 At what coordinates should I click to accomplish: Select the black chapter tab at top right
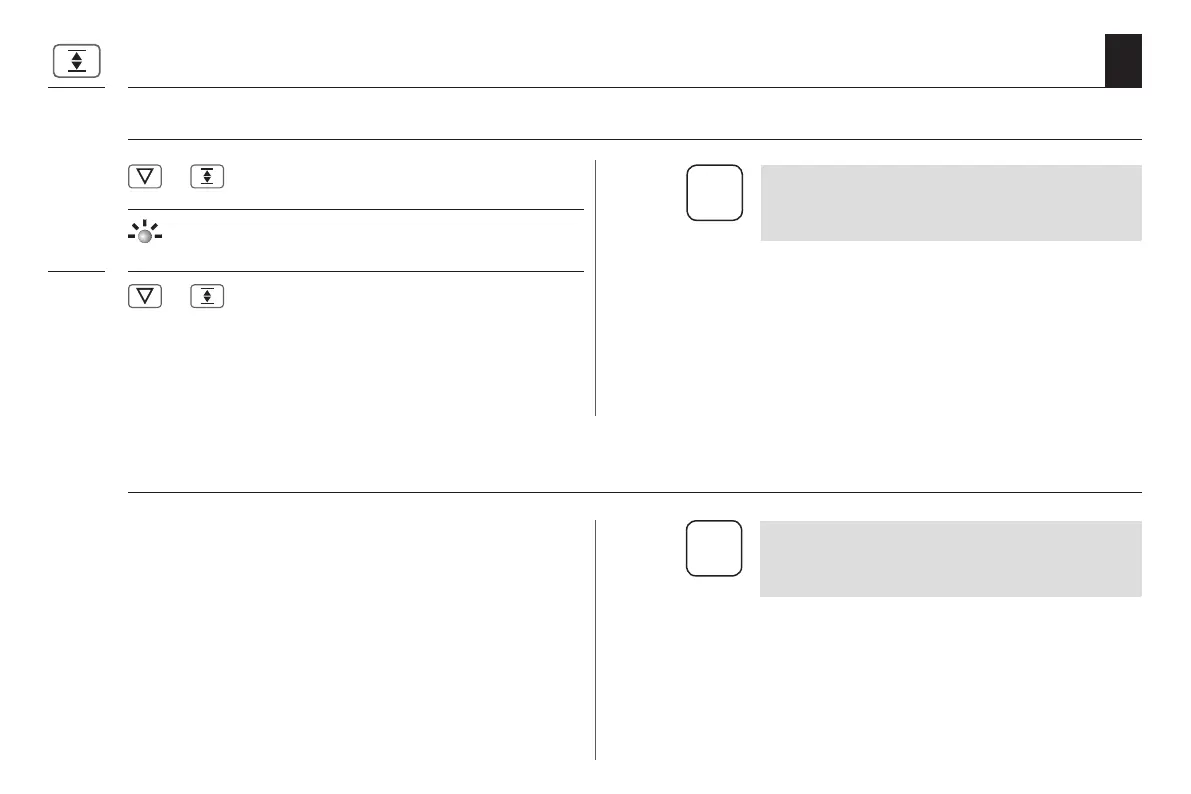click(1123, 61)
